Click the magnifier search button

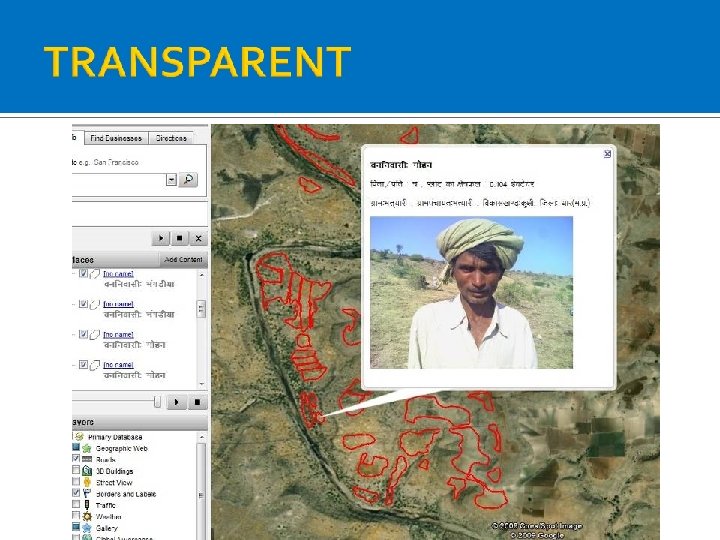tap(188, 180)
